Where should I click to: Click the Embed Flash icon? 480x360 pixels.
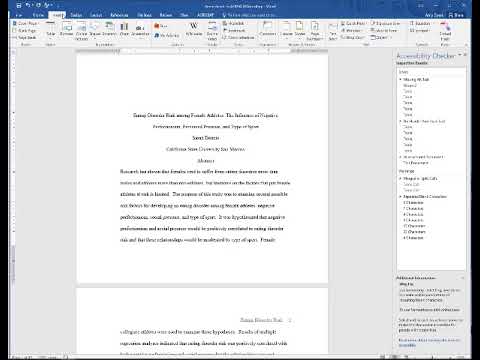coord(445,31)
